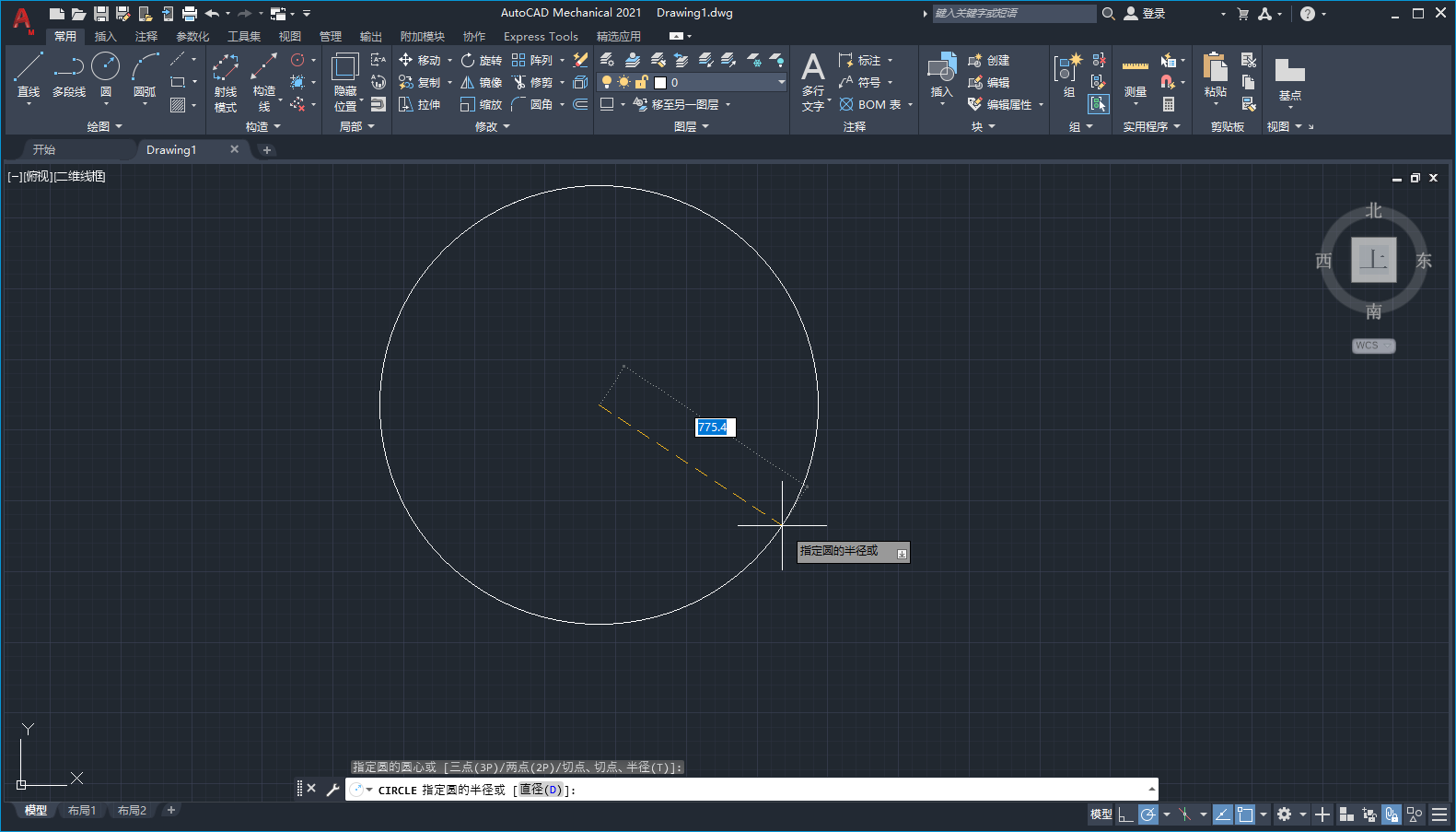
Task: Toggle object snap in status bar
Action: [1245, 814]
